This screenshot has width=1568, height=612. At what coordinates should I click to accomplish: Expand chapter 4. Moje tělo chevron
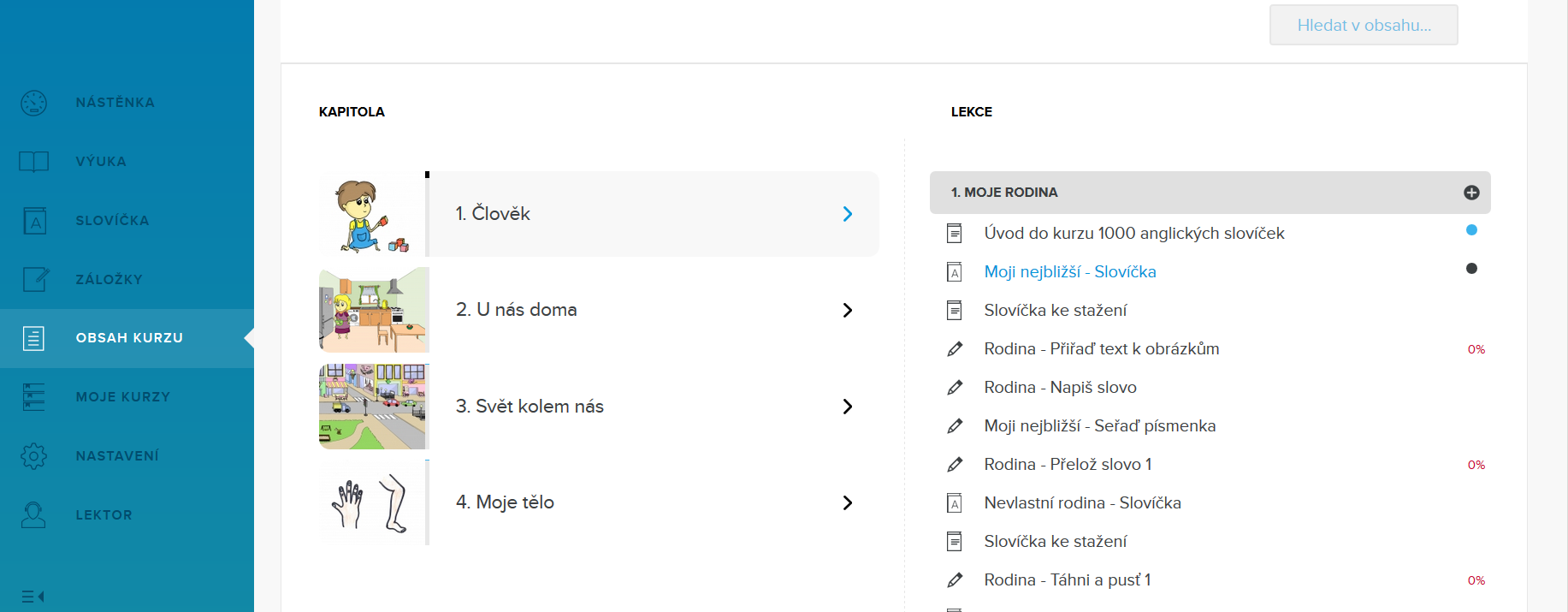(847, 502)
